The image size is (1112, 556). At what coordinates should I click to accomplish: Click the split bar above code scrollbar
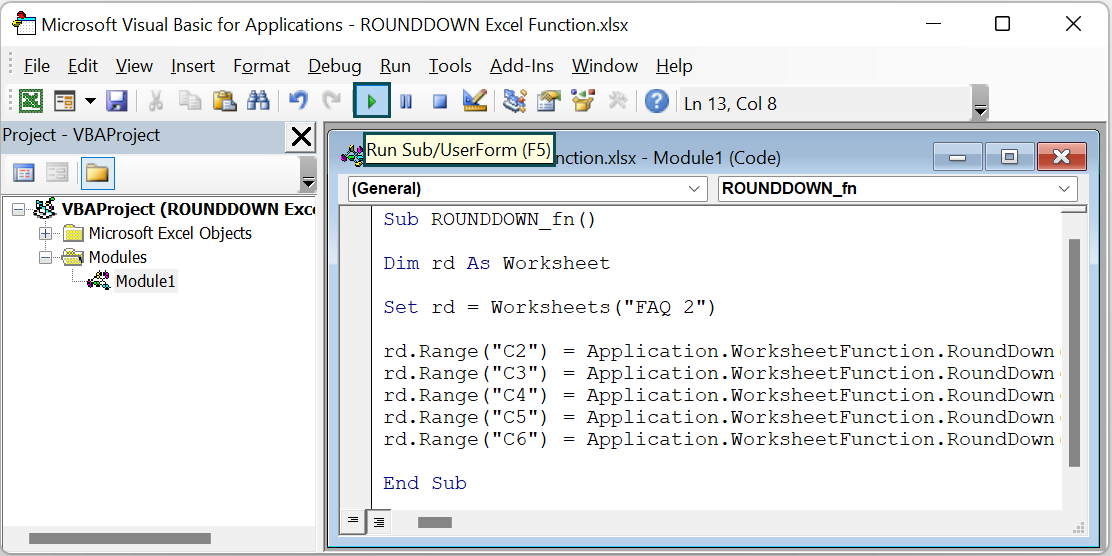1074,210
